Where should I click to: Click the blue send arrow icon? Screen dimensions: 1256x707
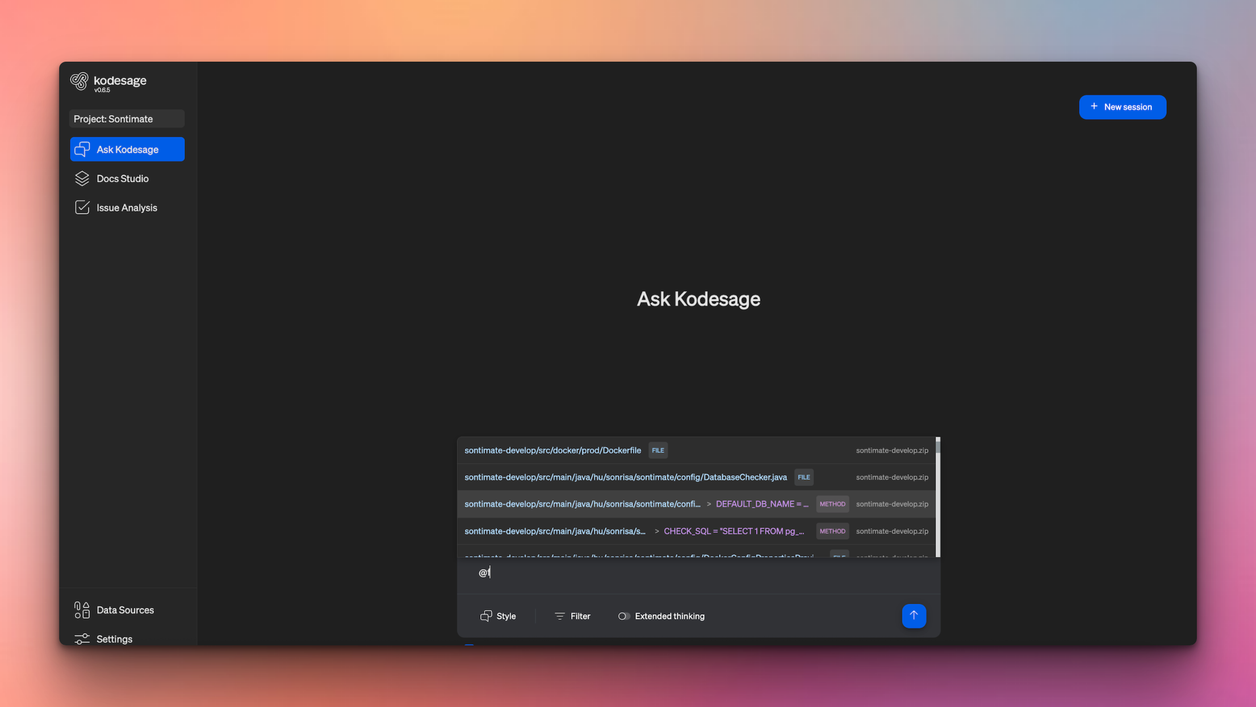[913, 616]
